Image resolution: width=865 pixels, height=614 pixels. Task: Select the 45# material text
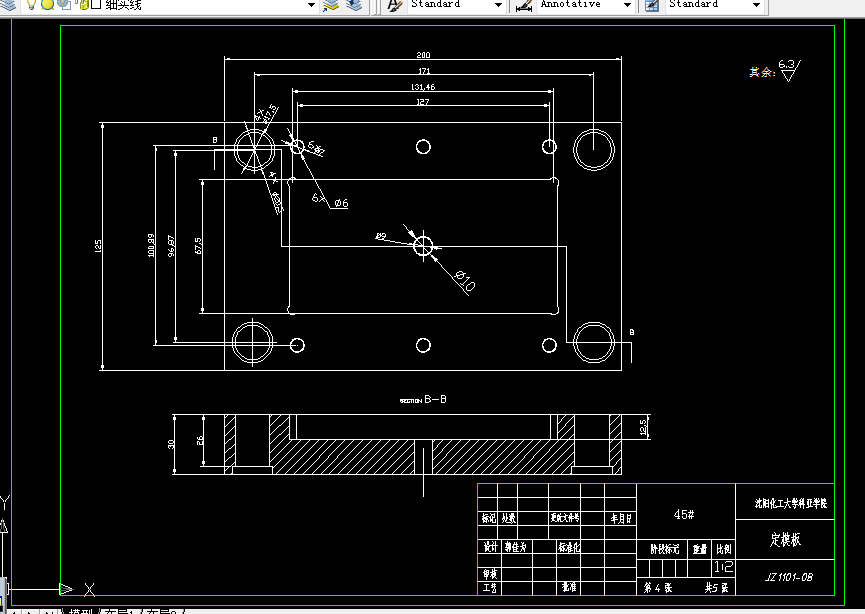[684, 514]
